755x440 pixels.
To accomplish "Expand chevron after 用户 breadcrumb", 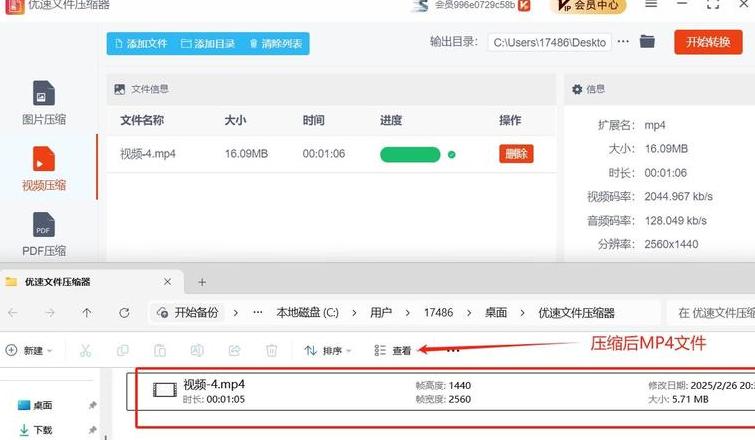I will point(407,313).
